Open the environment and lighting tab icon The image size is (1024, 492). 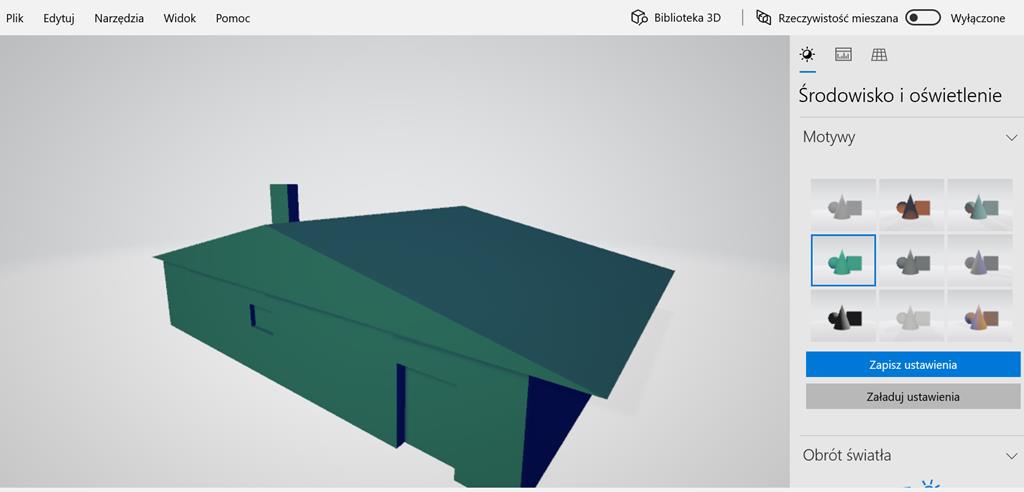point(807,55)
